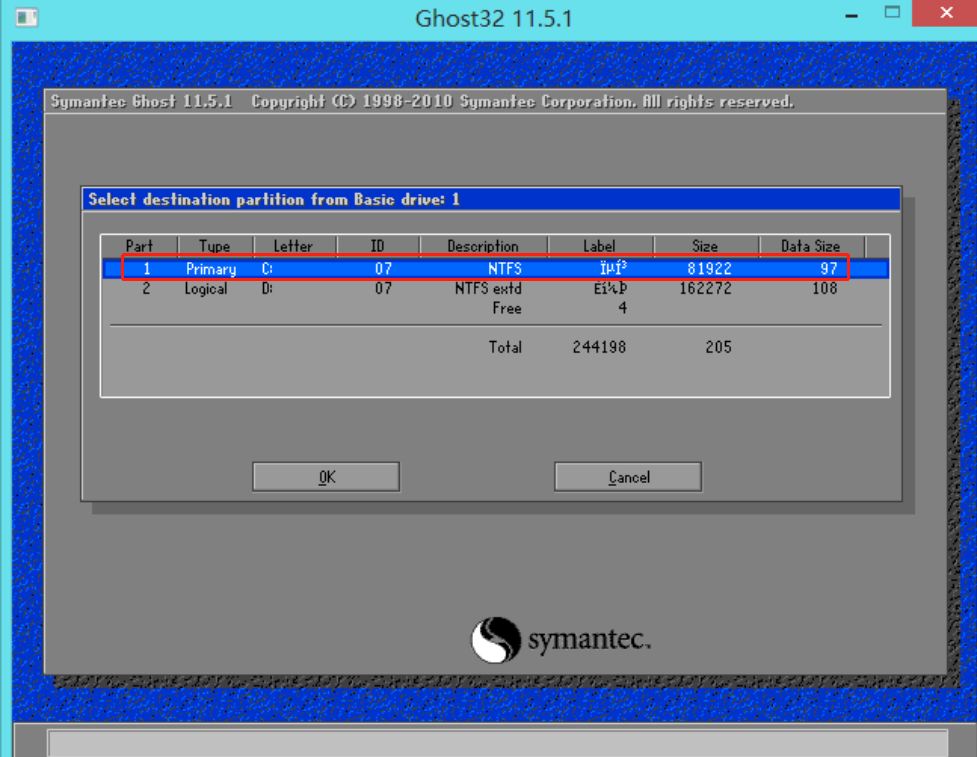The image size is (977, 757).
Task: Click the Ghost32 window system icon
Action: (x=26, y=17)
